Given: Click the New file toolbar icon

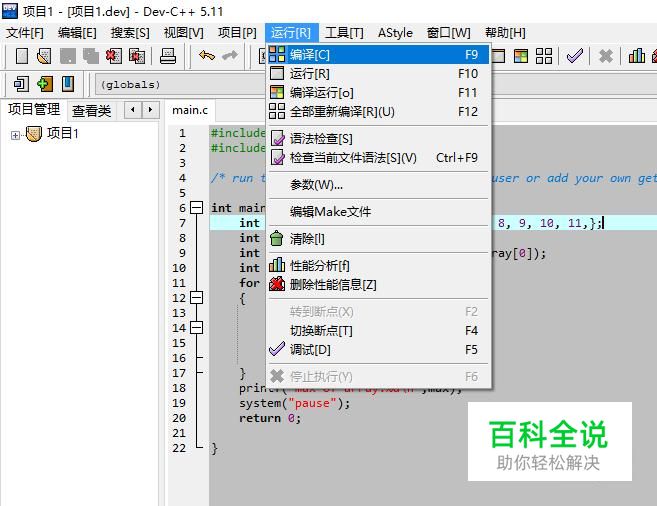Looking at the screenshot, I should click(x=22, y=56).
